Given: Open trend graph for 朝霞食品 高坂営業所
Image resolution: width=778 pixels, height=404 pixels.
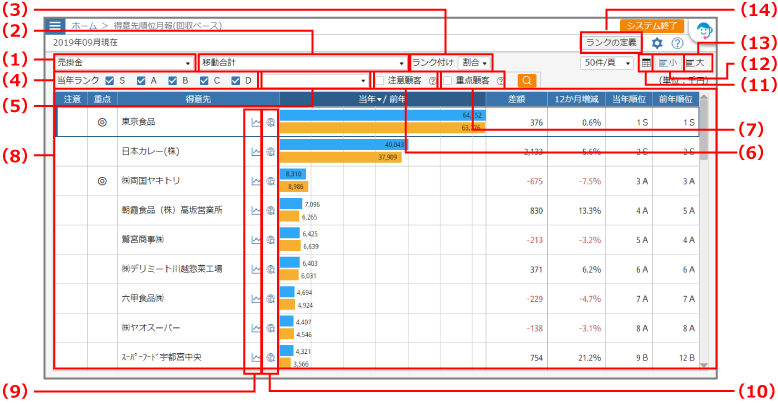Looking at the screenshot, I should 256,210.
